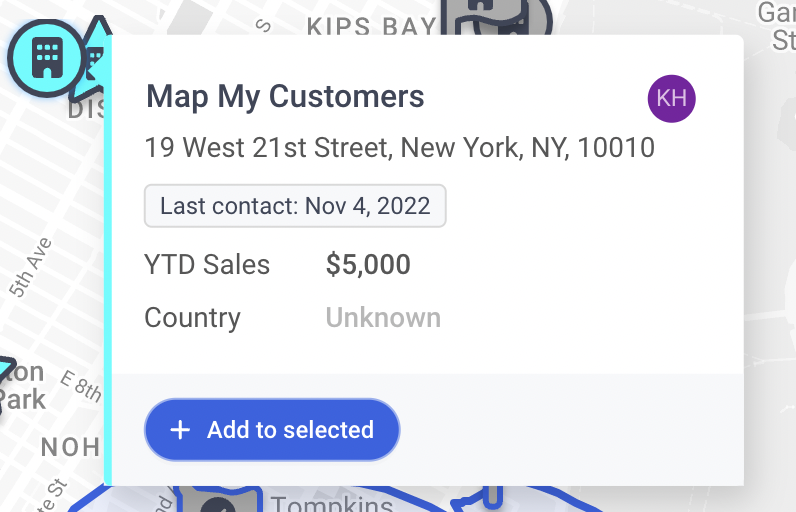Click the Add to selected button

272,430
